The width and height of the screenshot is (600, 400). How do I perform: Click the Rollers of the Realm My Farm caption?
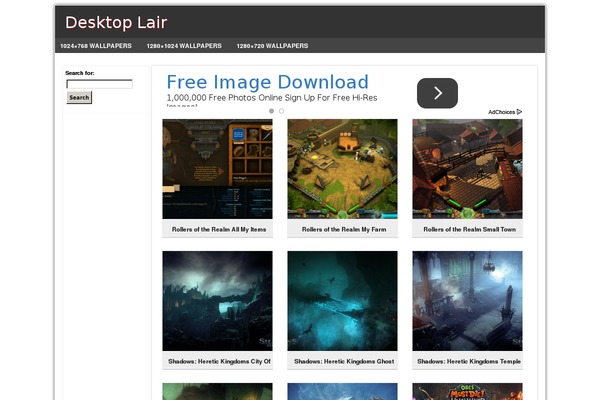(x=344, y=230)
